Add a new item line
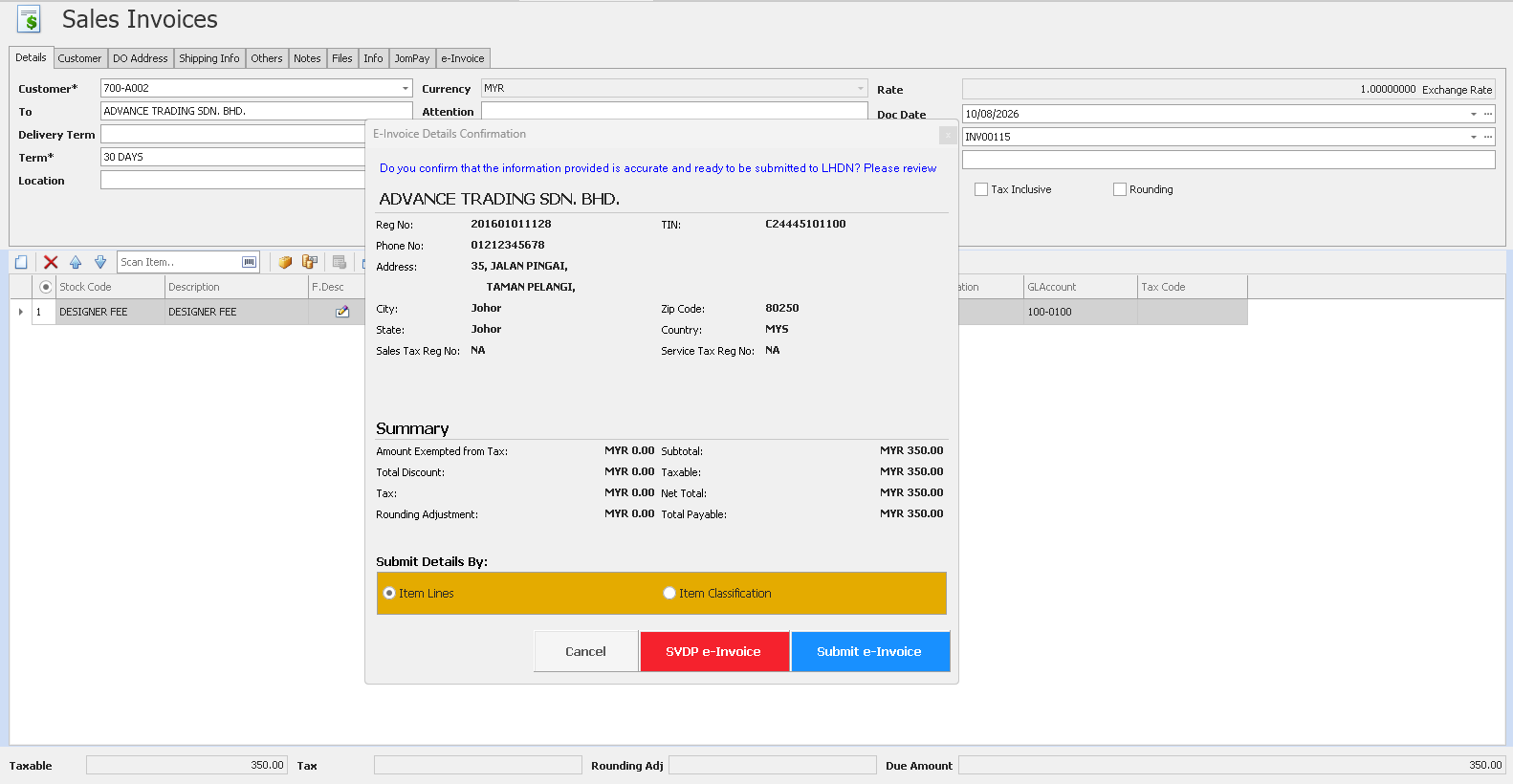The width and height of the screenshot is (1513, 784). point(21,262)
